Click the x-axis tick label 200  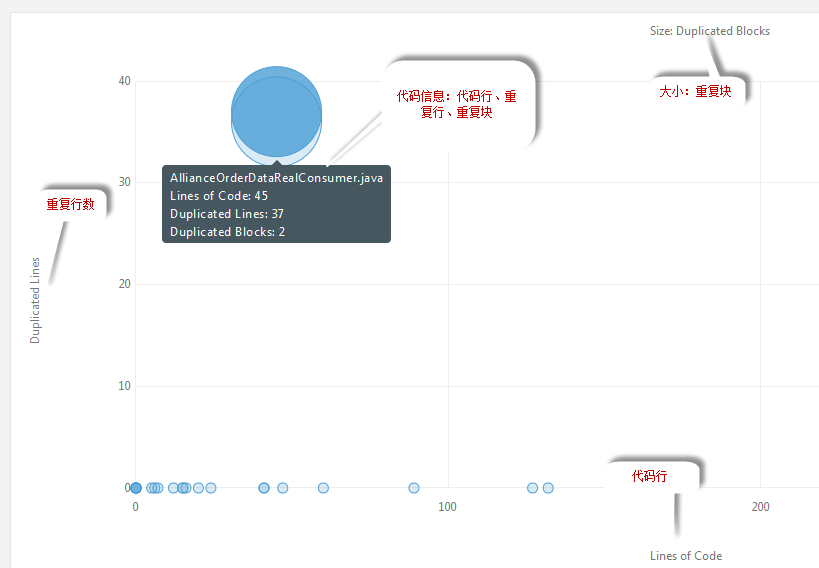(760, 507)
